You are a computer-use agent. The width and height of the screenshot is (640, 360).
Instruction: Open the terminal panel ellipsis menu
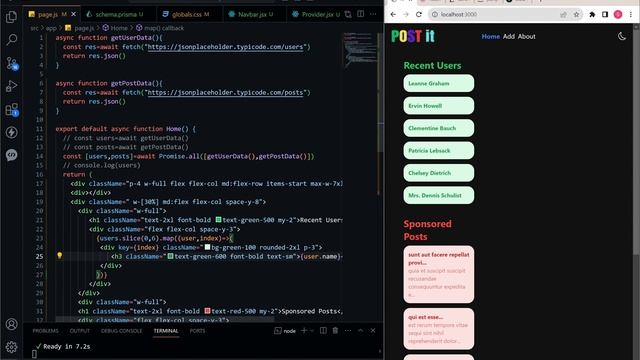coord(348,331)
